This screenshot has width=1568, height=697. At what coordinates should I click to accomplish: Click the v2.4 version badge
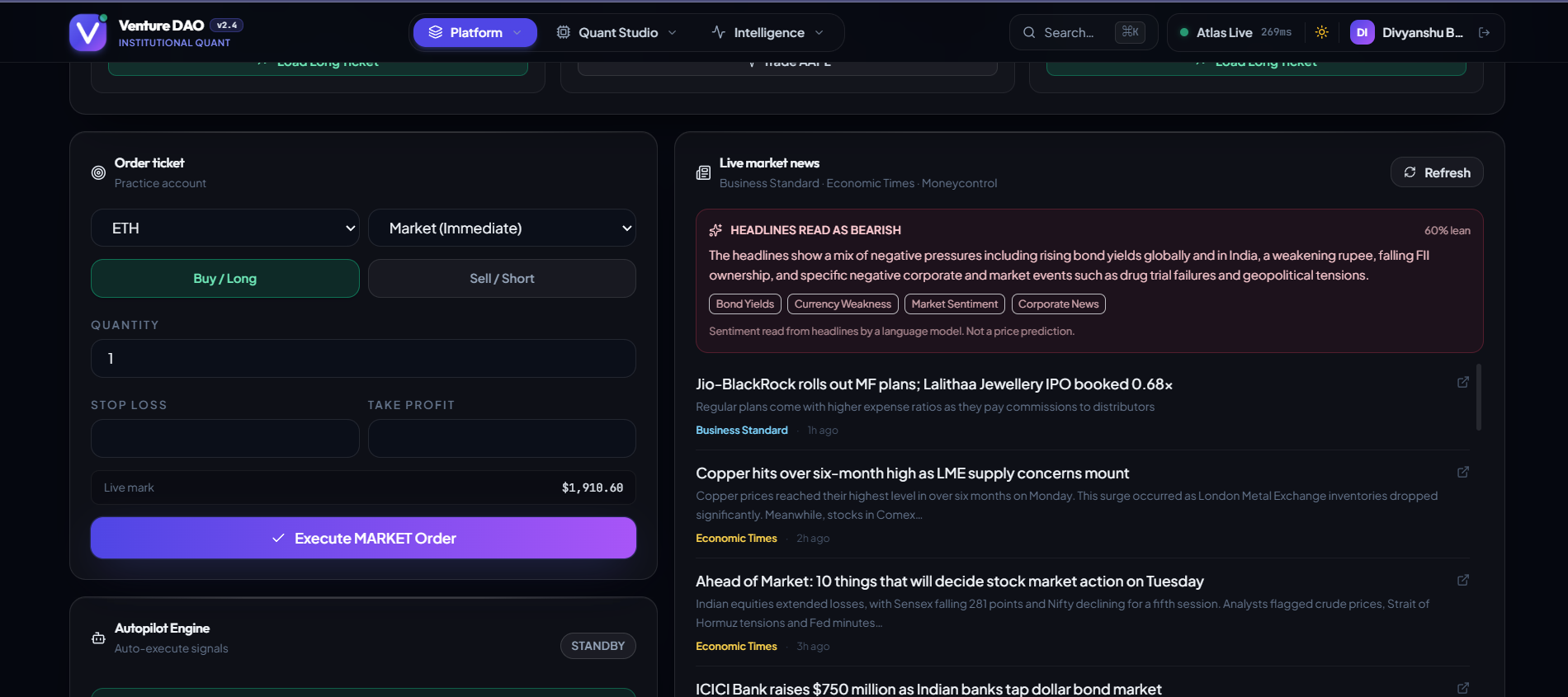pyautogui.click(x=226, y=25)
